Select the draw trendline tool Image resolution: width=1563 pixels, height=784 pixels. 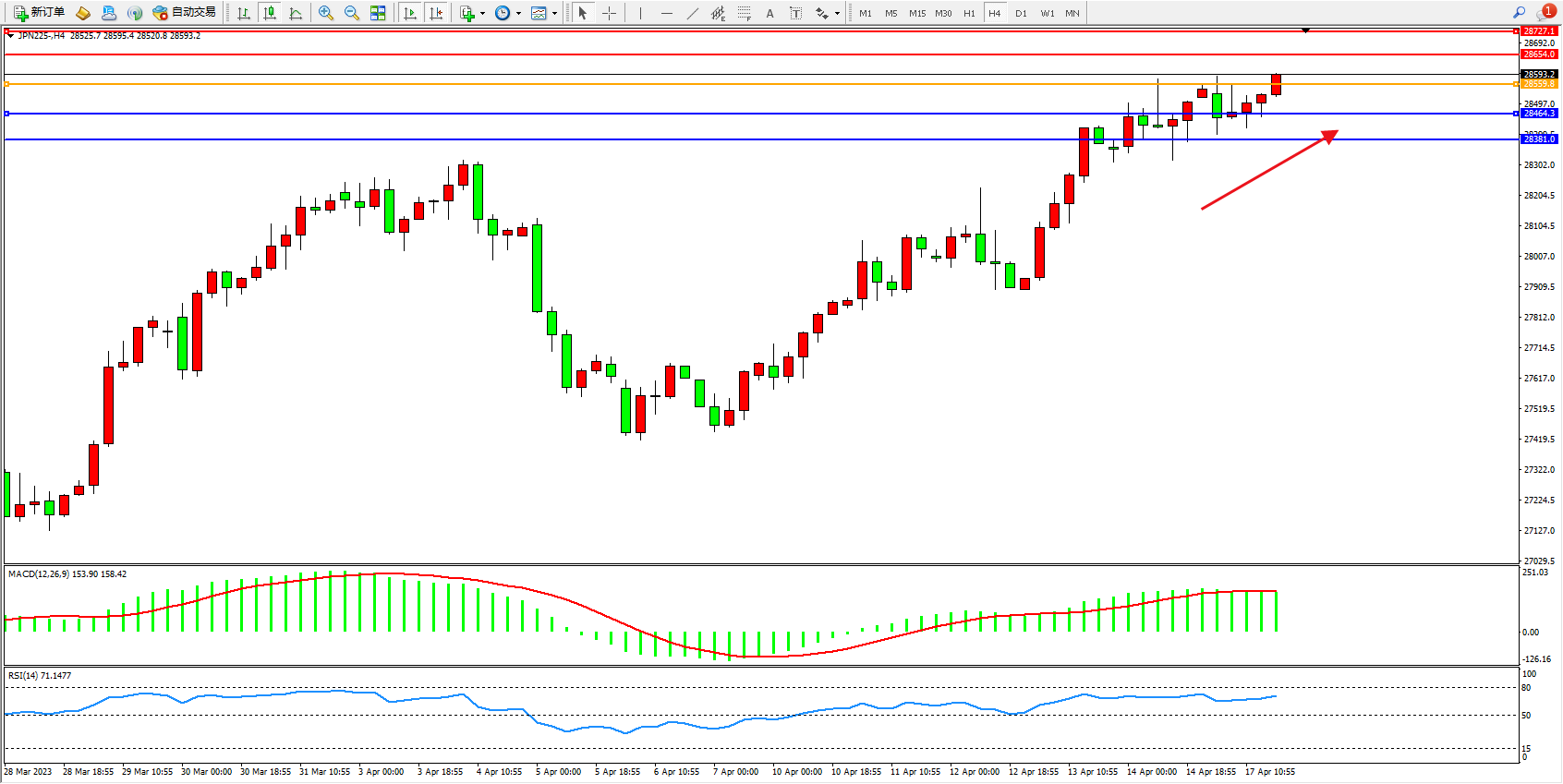click(693, 13)
